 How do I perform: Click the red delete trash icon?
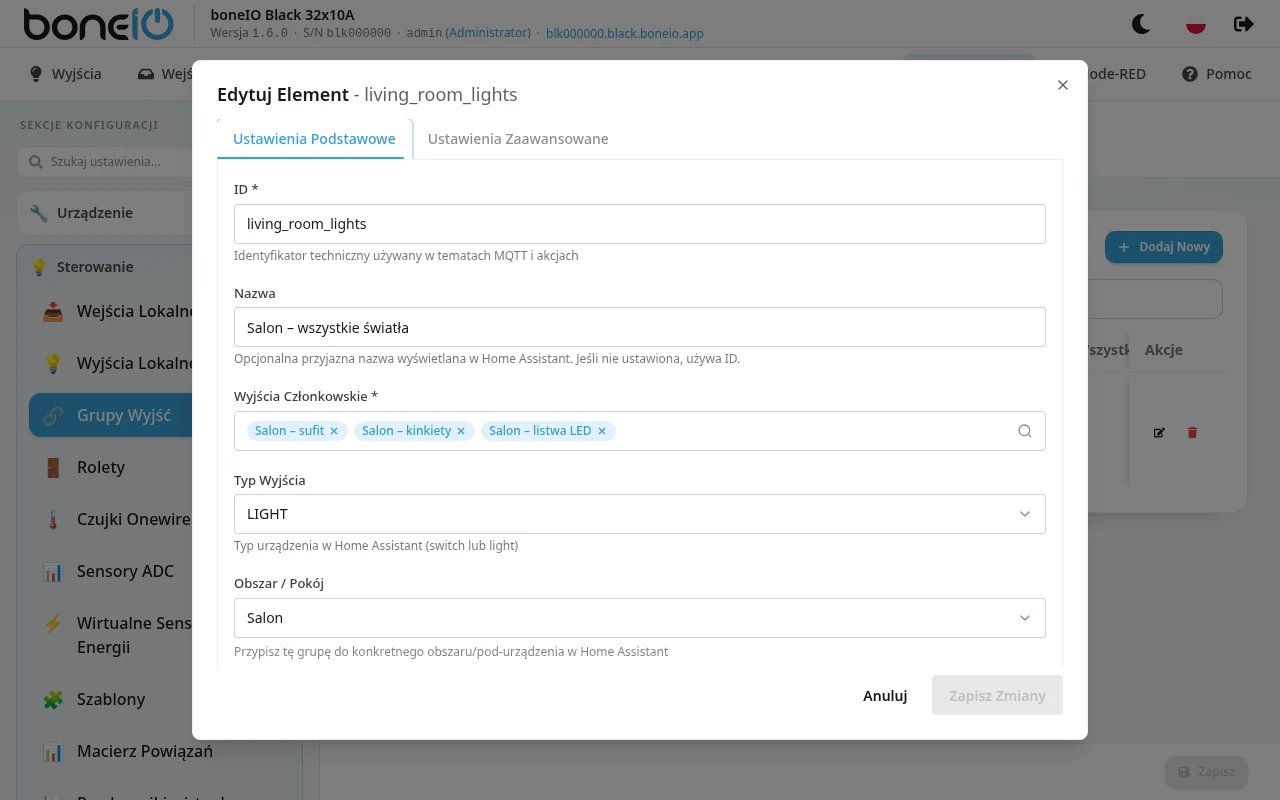(1192, 433)
